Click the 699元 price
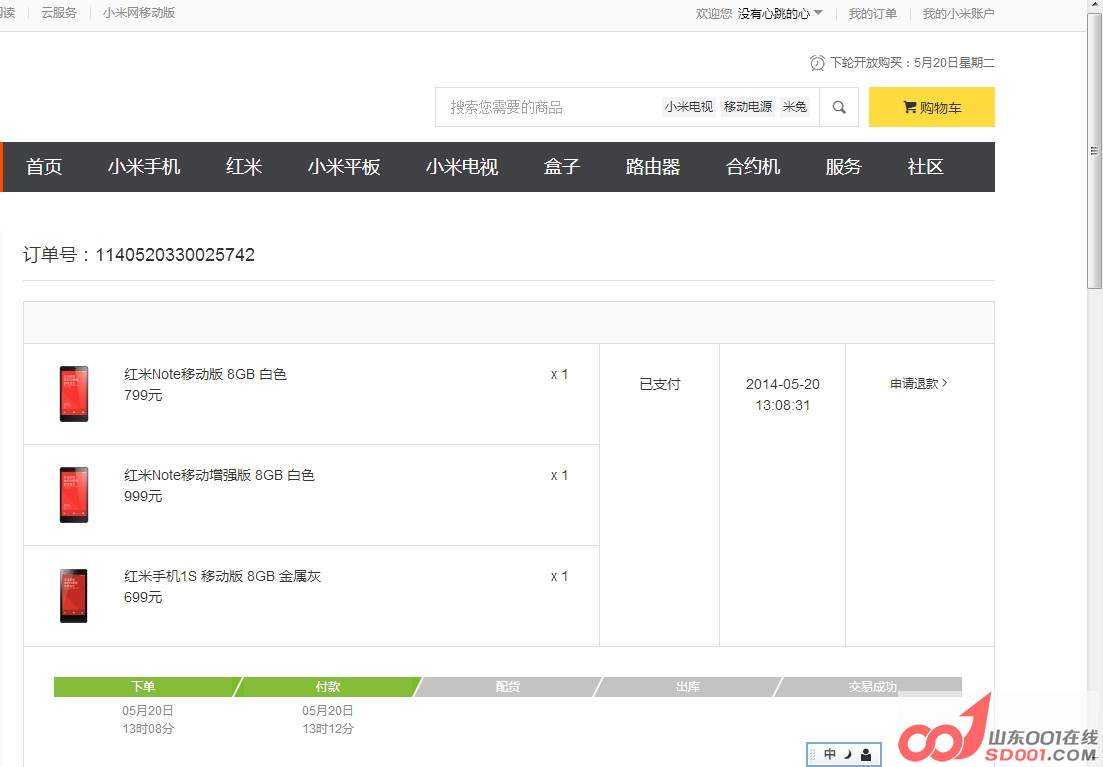The width and height of the screenshot is (1103, 767). click(143, 597)
